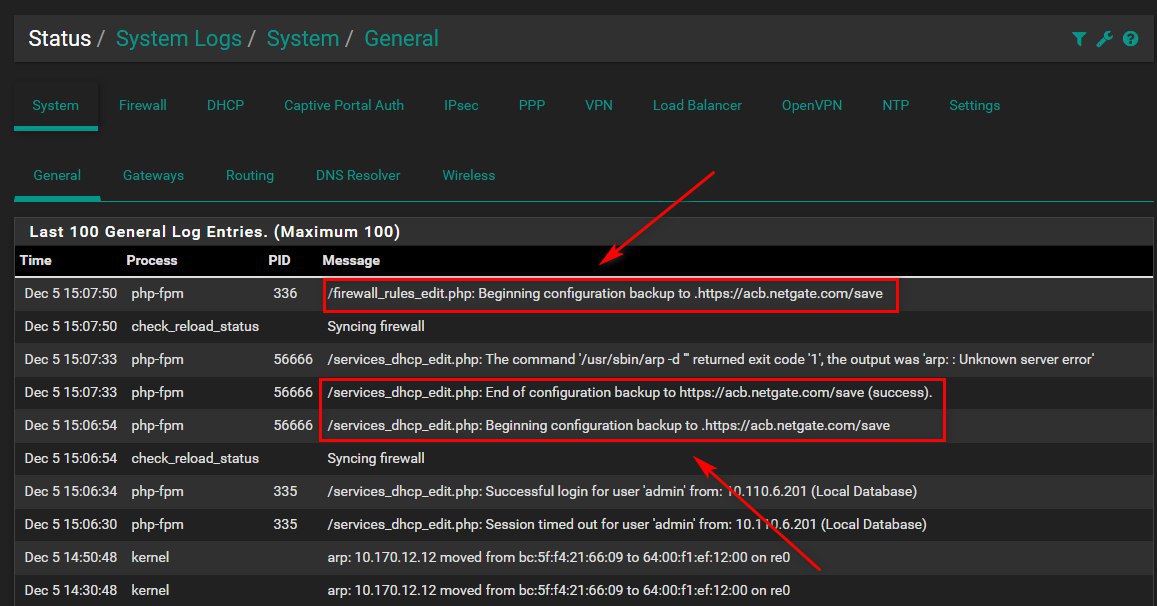The height and width of the screenshot is (606, 1157).
Task: Select the Session timed out for admin message
Action: tap(626, 525)
